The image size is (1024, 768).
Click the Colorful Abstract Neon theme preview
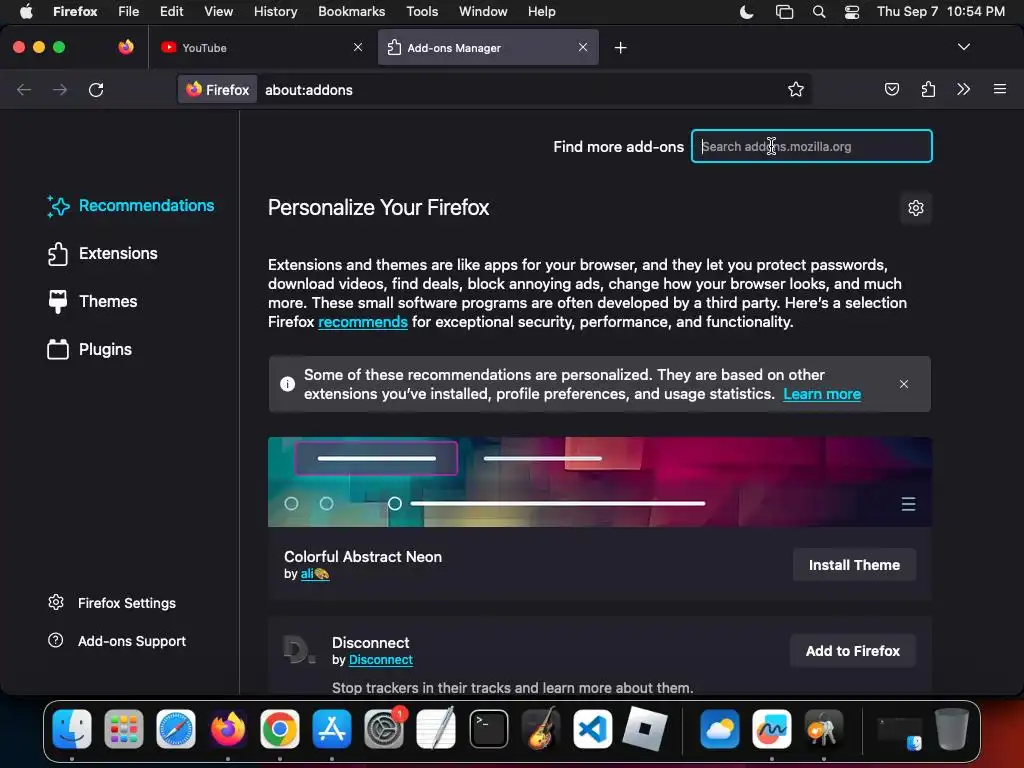(600, 482)
